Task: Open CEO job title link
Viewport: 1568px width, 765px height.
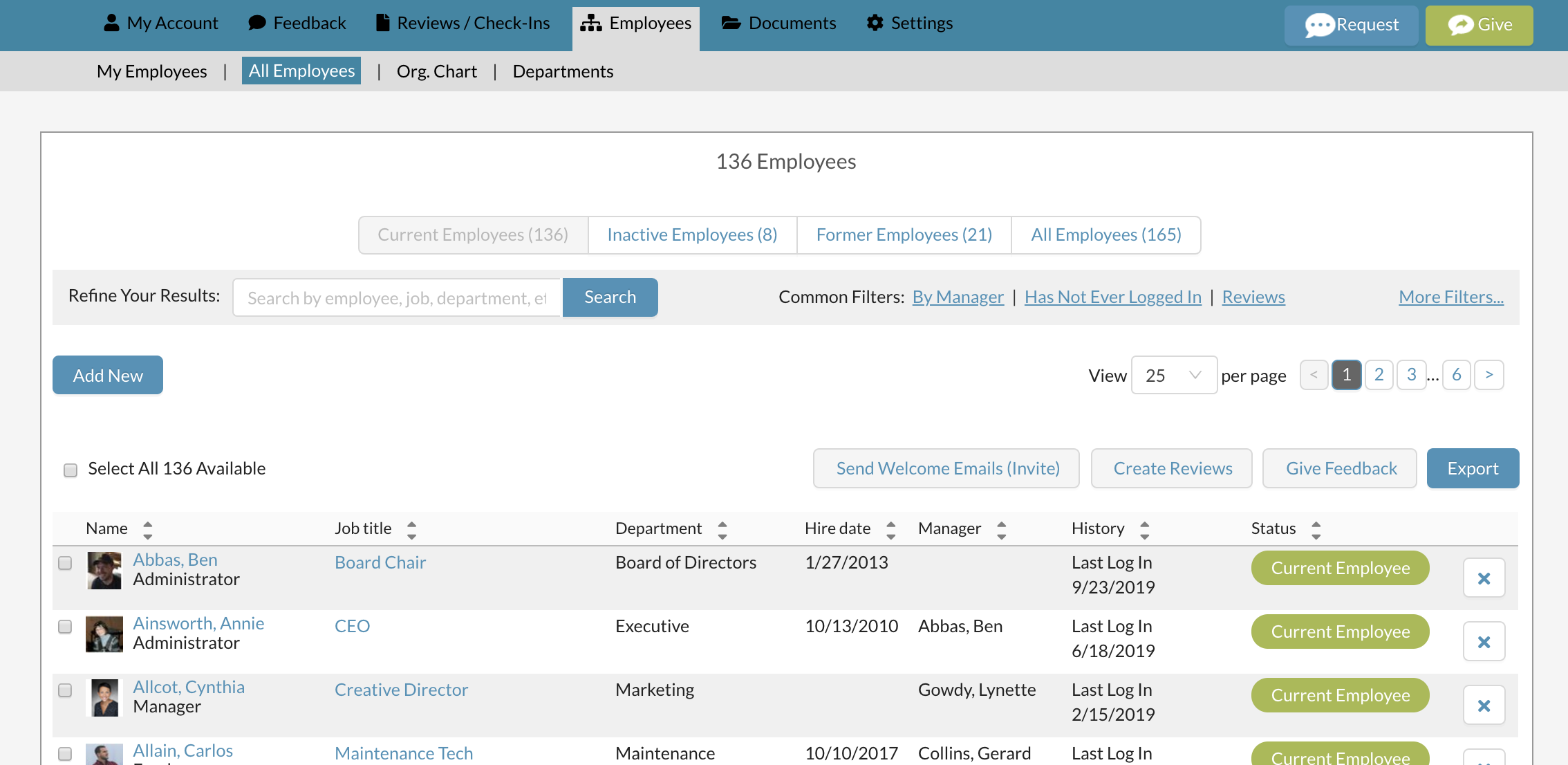Action: click(x=352, y=626)
